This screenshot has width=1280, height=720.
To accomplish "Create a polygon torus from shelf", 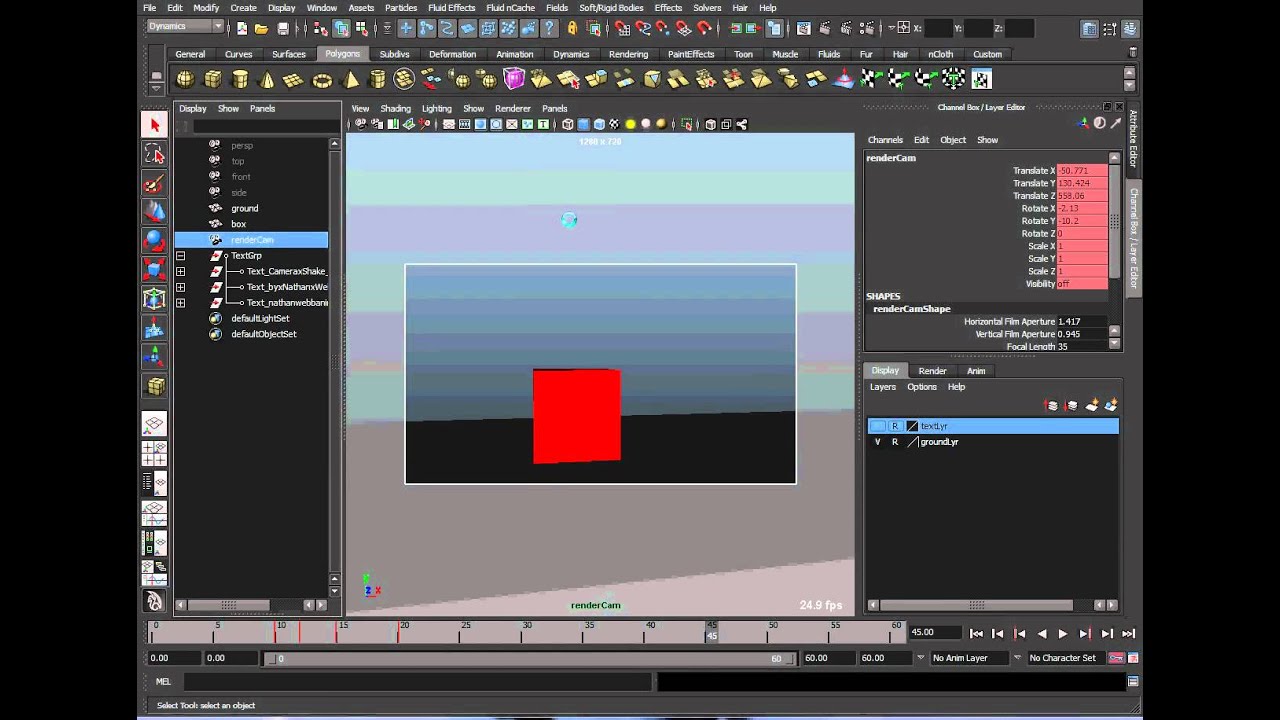I will (x=322, y=79).
